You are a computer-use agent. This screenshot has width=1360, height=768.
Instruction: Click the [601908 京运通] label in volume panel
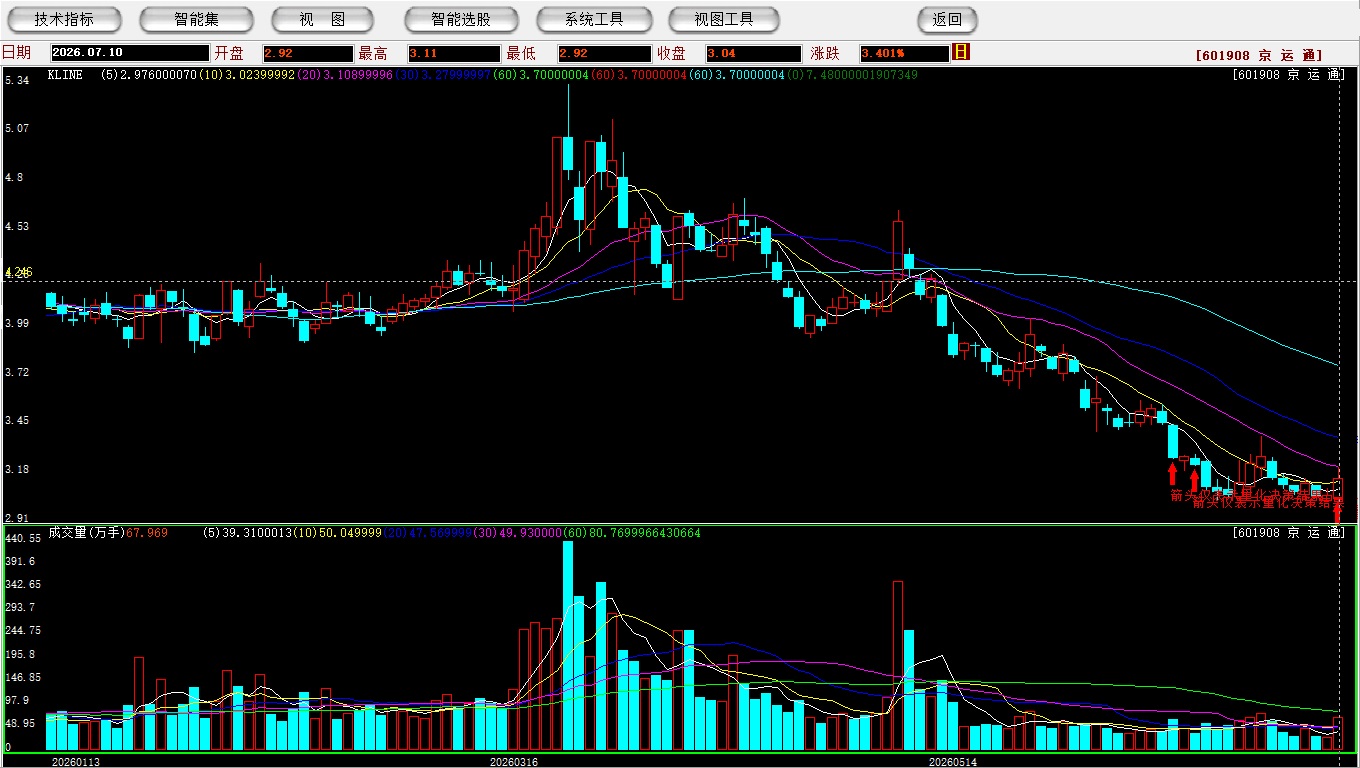click(x=1289, y=533)
